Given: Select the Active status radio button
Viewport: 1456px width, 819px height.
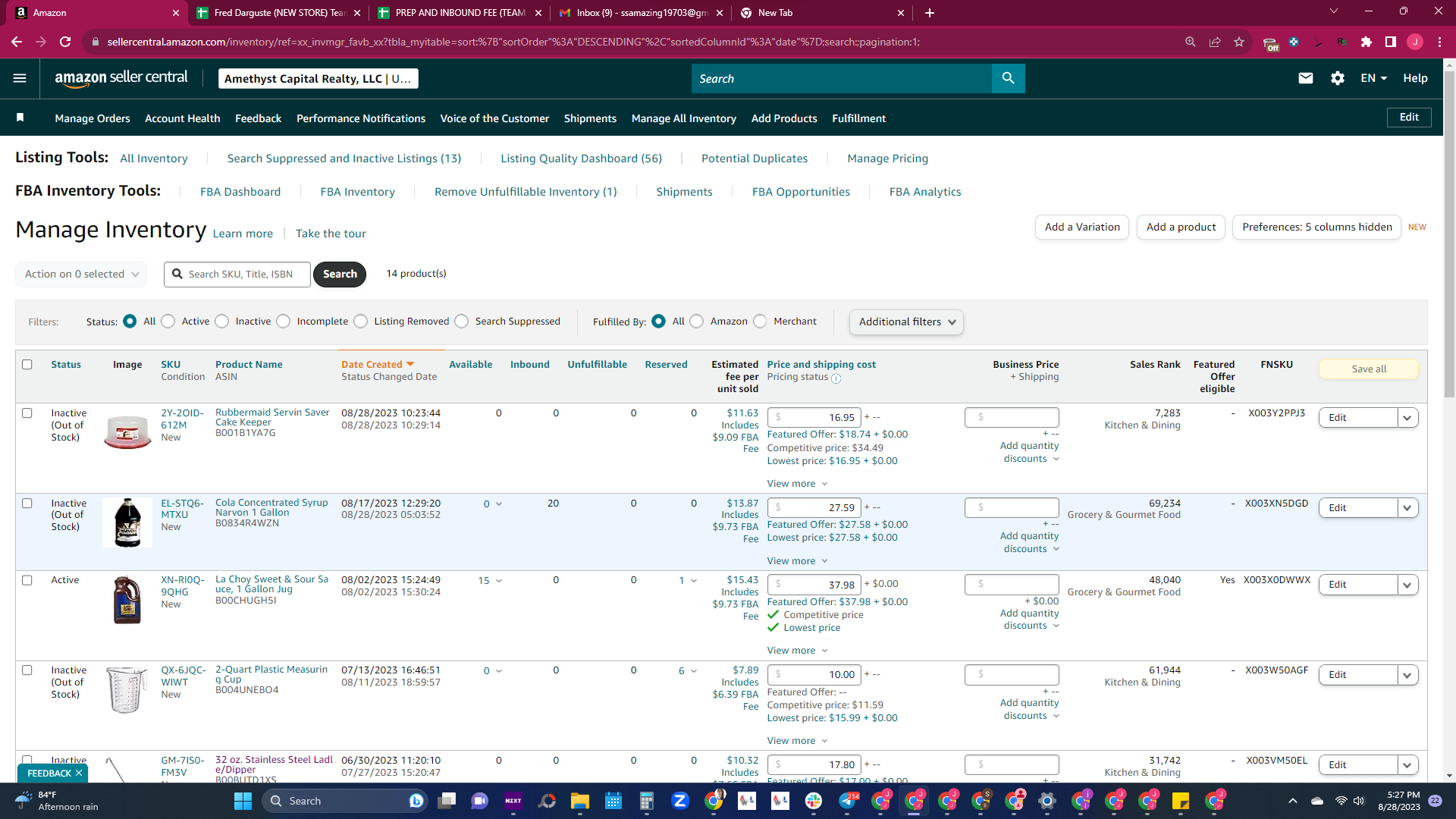Looking at the screenshot, I should pos(168,322).
